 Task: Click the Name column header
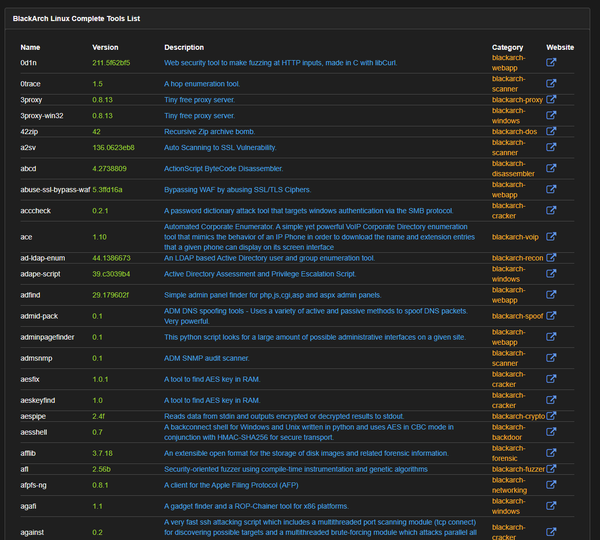click(30, 47)
